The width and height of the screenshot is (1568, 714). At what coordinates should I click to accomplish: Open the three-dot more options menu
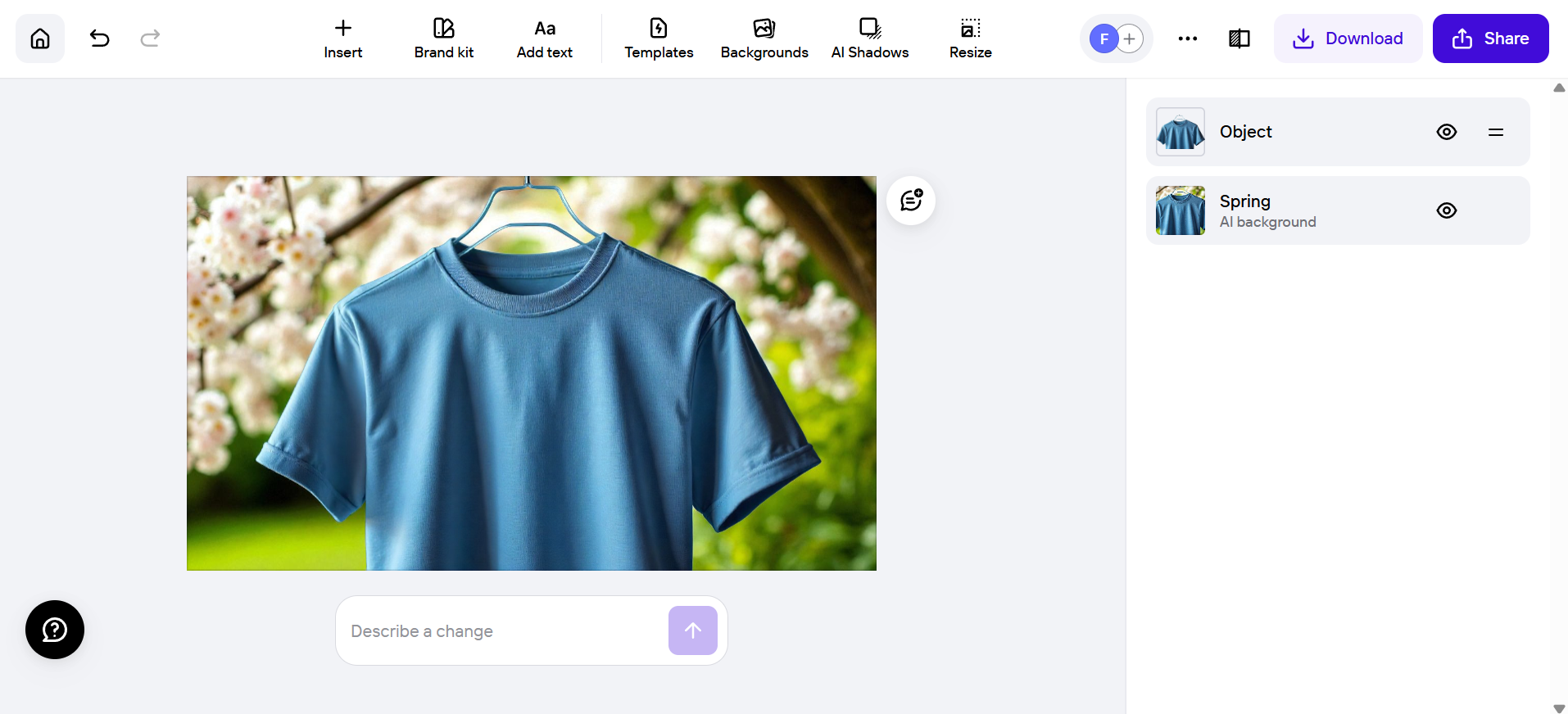pos(1187,38)
